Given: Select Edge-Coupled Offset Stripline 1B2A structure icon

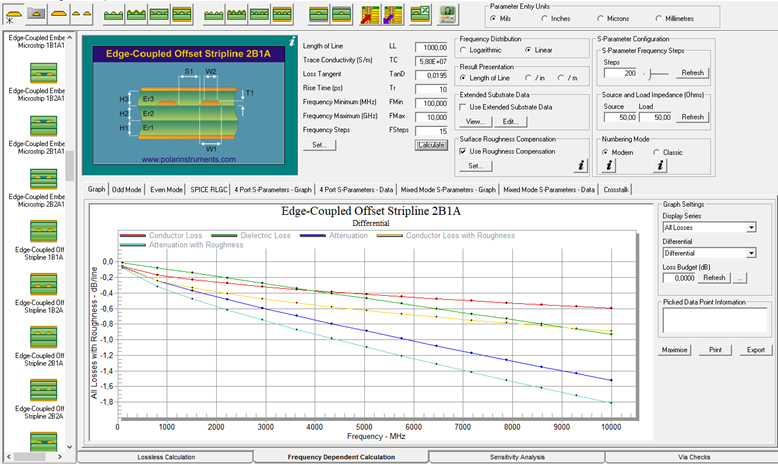Looking at the screenshot, I should (44, 285).
